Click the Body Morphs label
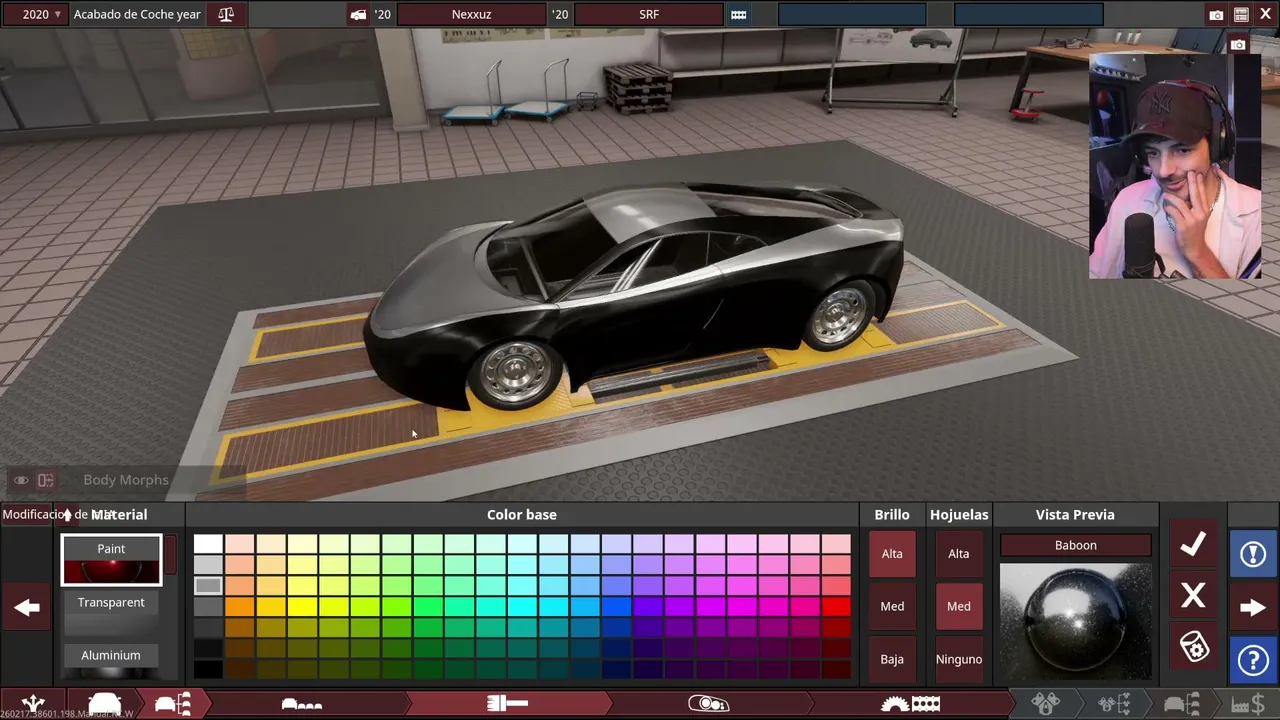1280x720 pixels. [x=126, y=481]
